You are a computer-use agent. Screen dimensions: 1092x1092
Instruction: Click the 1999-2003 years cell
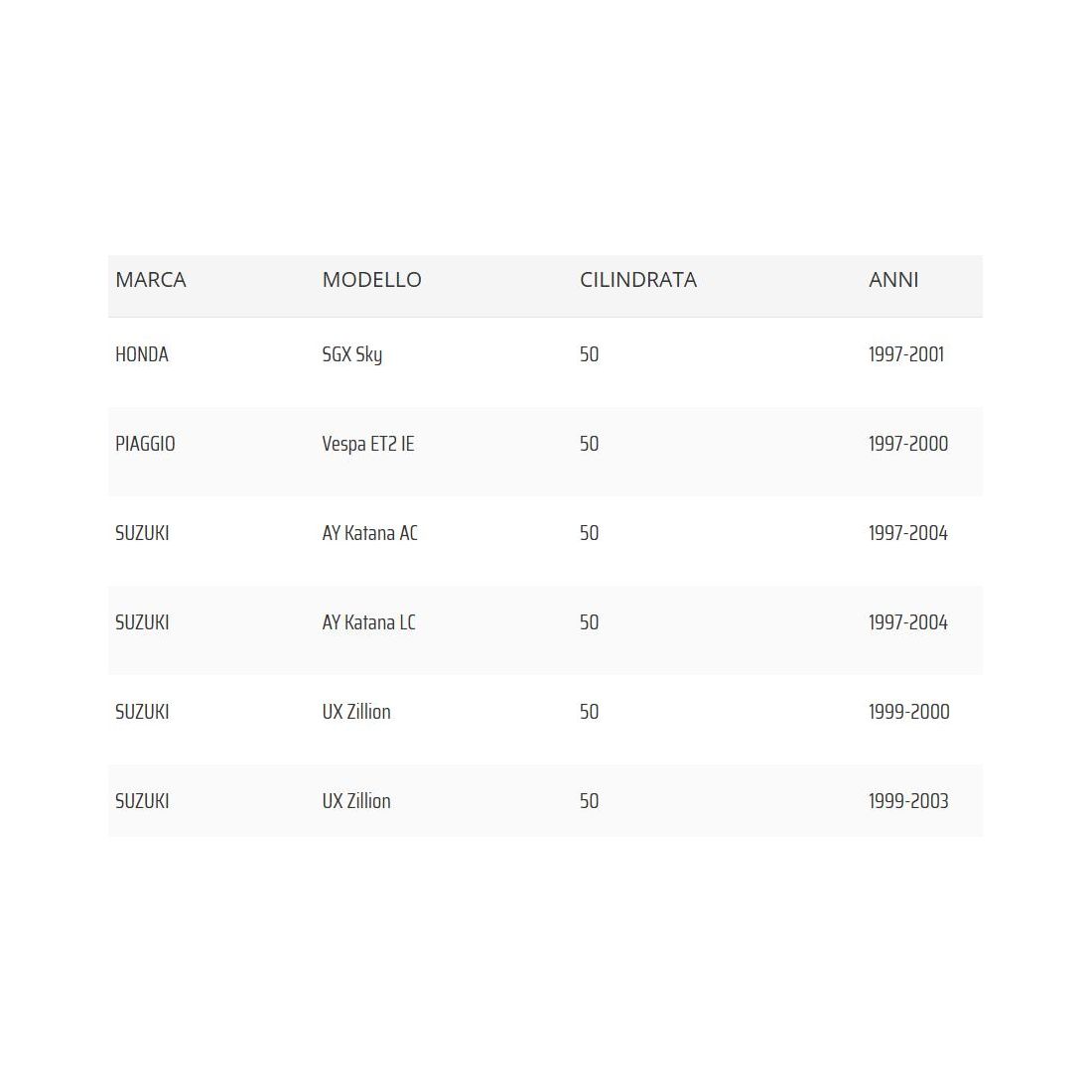click(x=908, y=801)
